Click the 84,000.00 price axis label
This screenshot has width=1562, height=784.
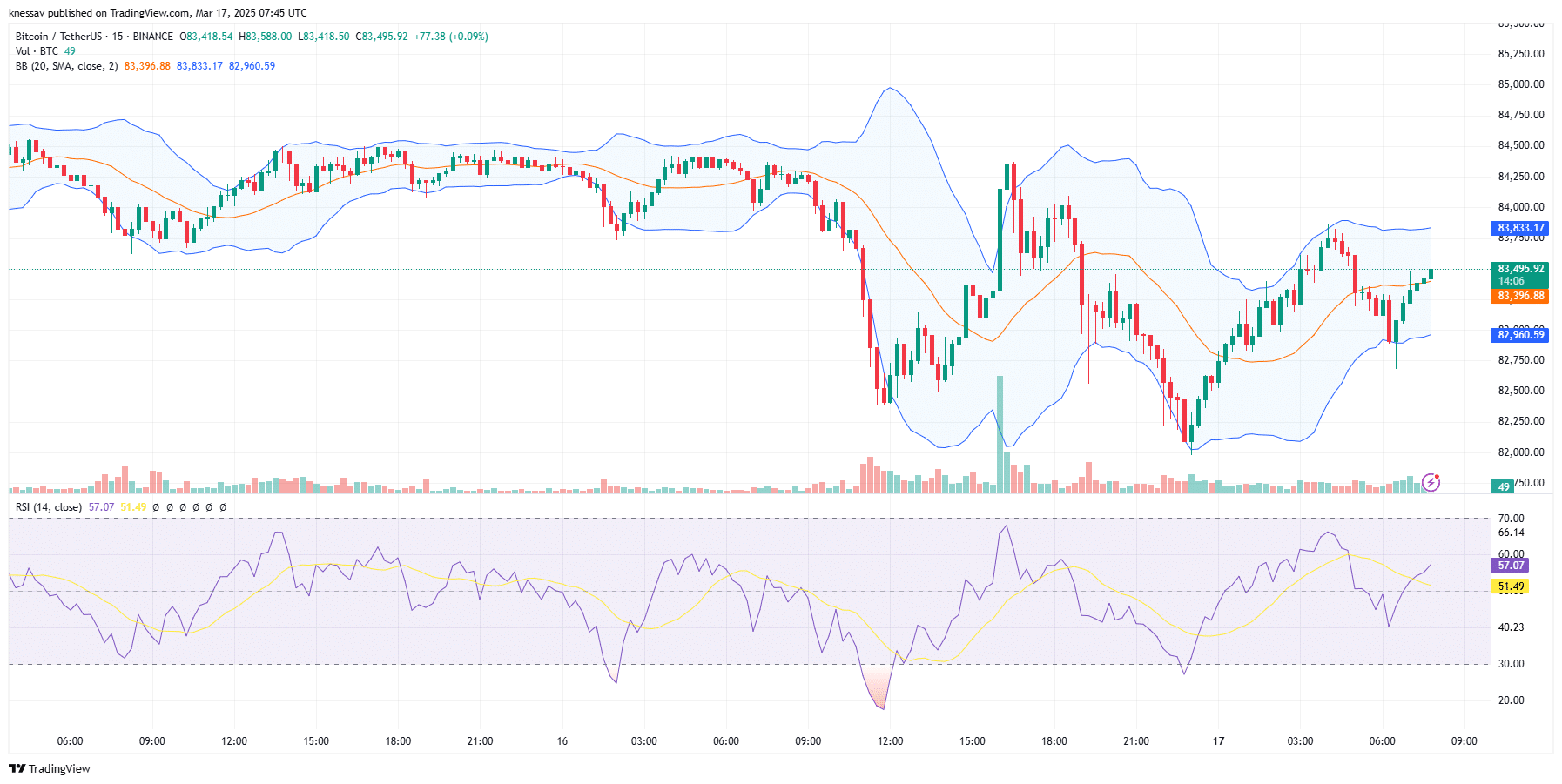point(1521,207)
